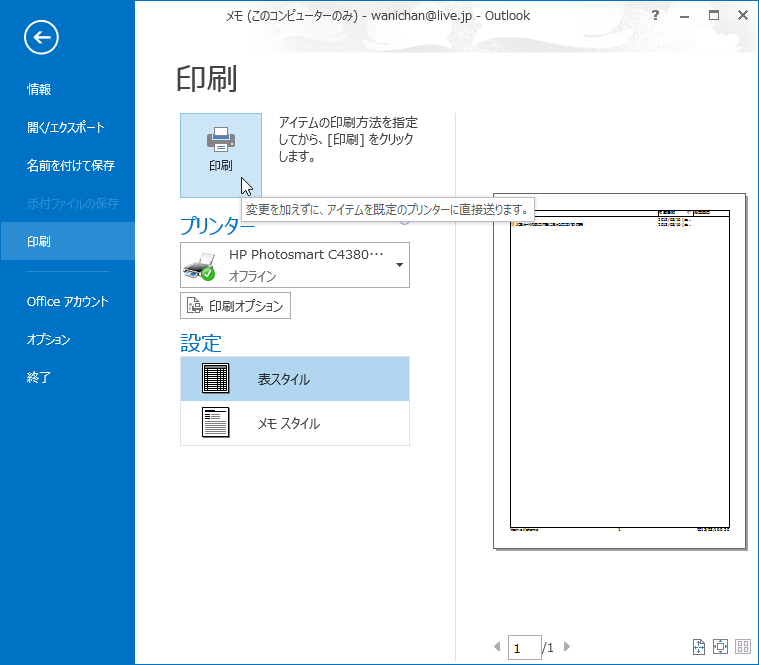759x665 pixels.
Task: Close the Outlook window
Action: click(743, 15)
